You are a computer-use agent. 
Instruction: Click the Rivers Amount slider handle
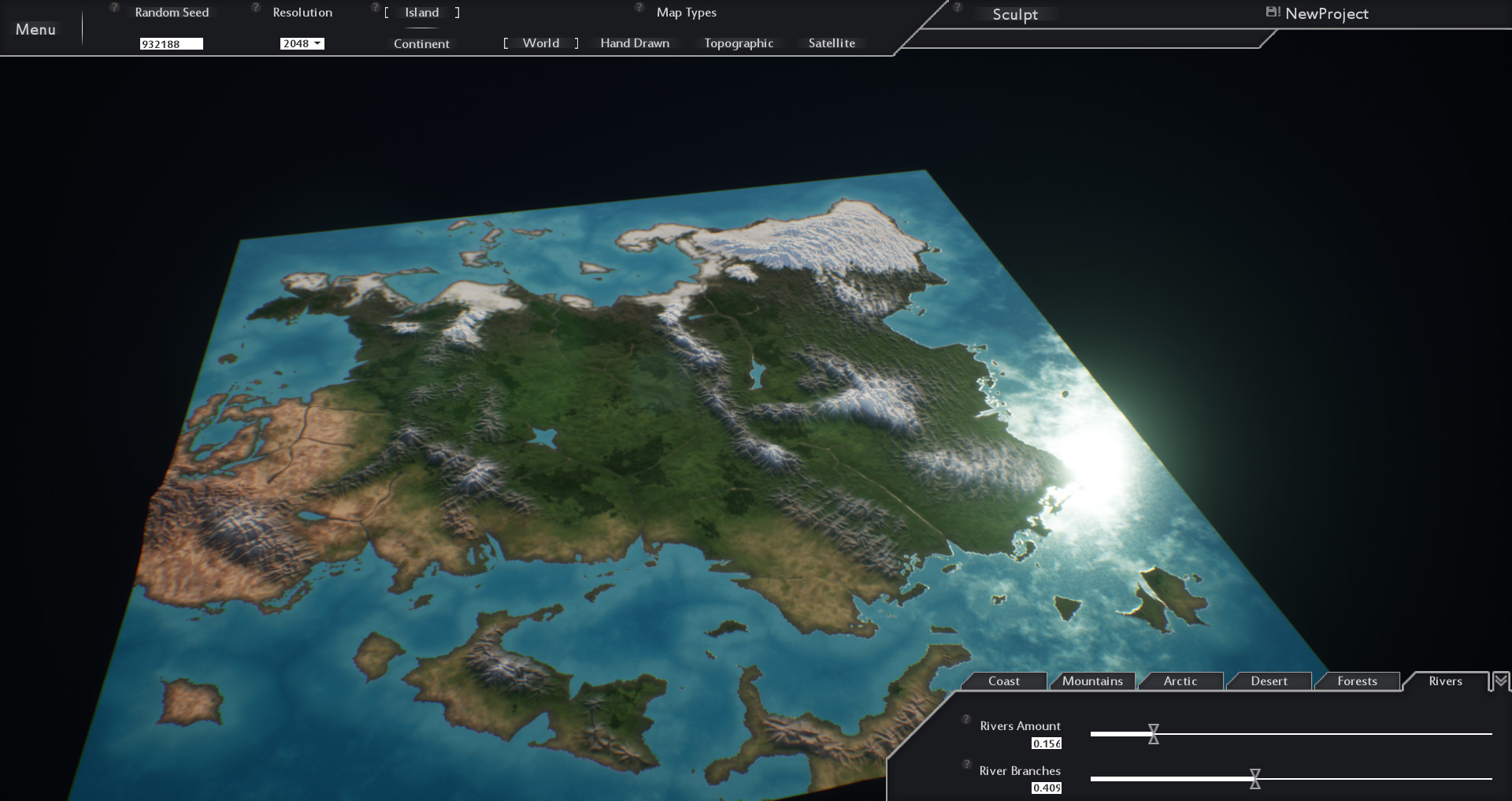point(1153,734)
